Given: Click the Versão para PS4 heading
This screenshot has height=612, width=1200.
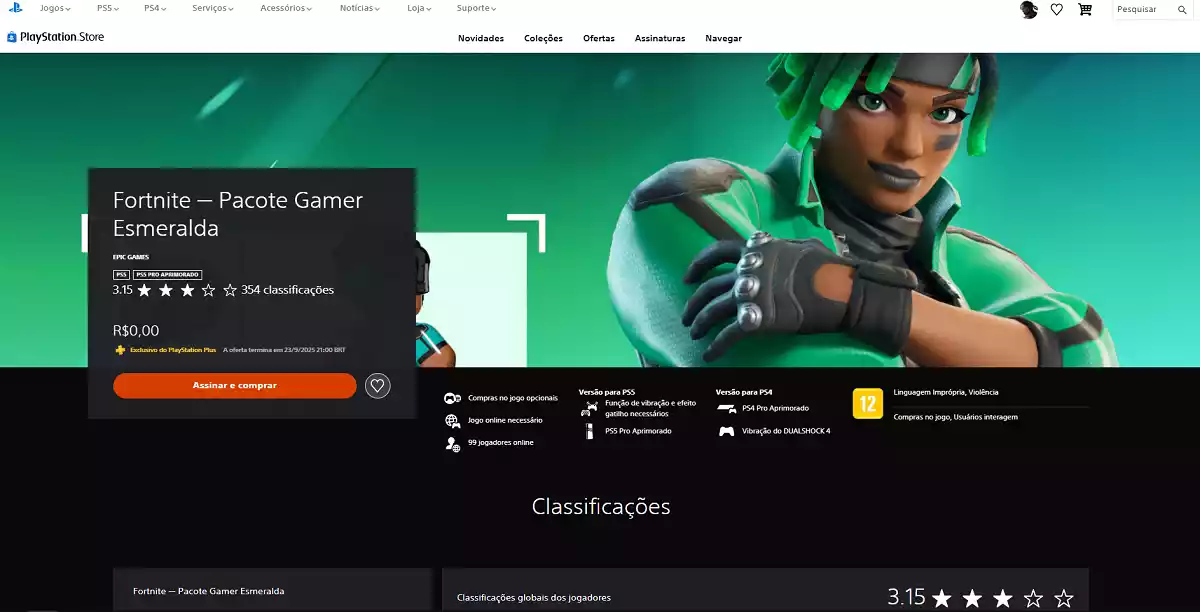Looking at the screenshot, I should 744,392.
